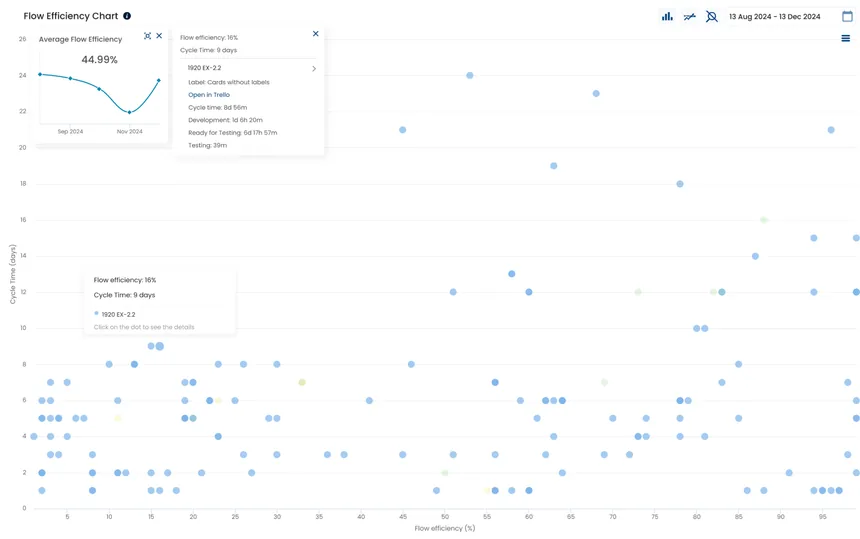Select the bar chart view icon
Screen dimensions: 860x539
667,16
